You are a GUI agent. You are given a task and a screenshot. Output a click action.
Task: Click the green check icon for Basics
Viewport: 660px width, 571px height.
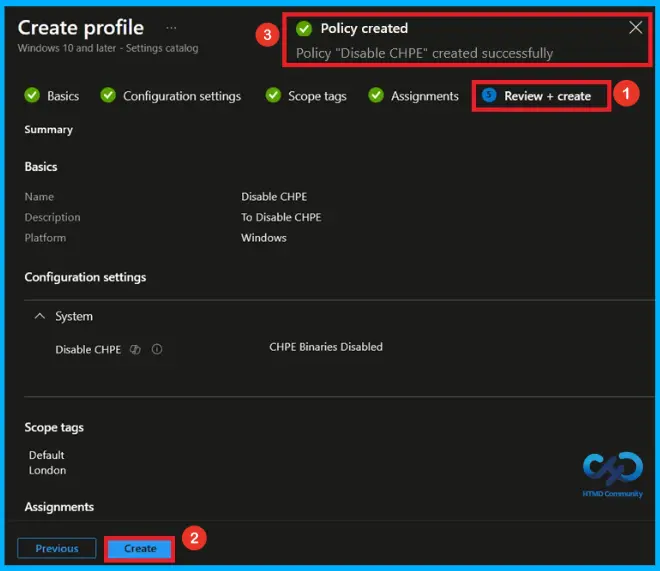(x=32, y=96)
